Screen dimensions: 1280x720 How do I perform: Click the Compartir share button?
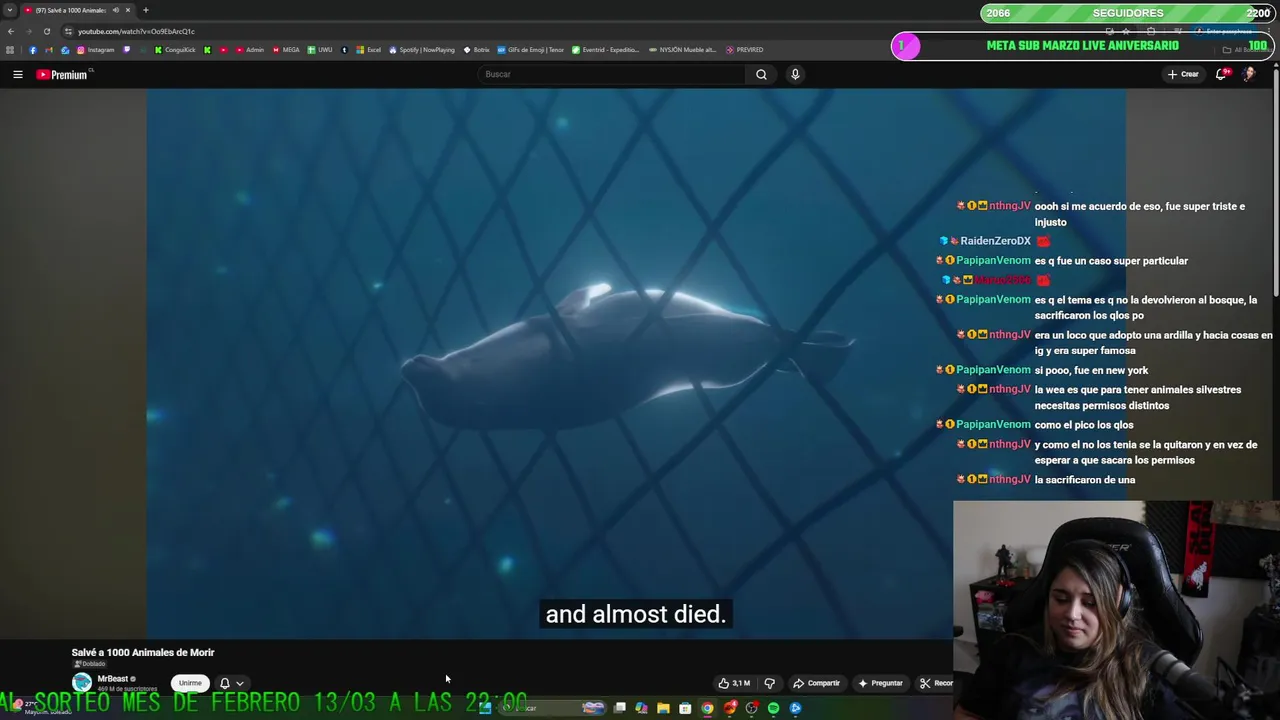tap(817, 683)
